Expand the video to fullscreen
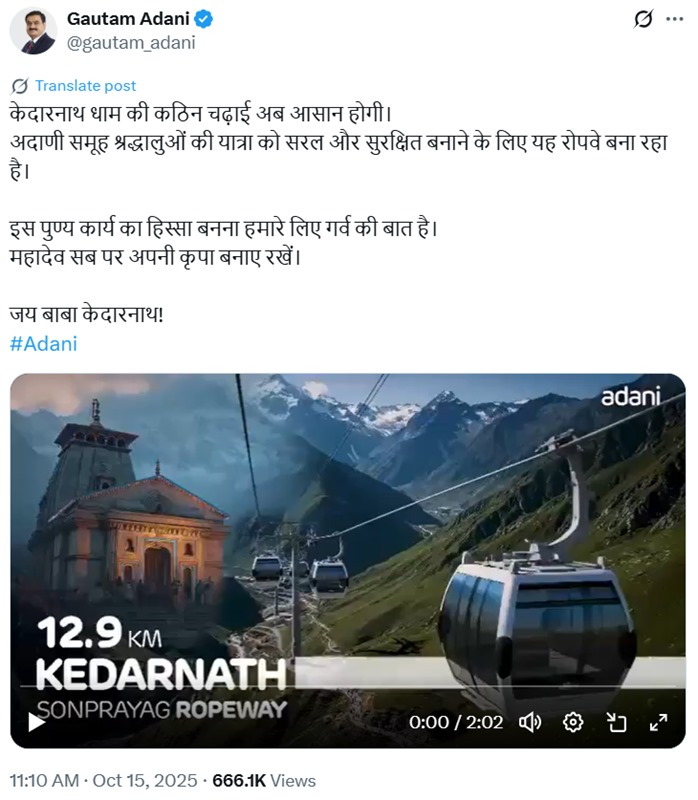The height and width of the screenshot is (800, 698). [658, 722]
